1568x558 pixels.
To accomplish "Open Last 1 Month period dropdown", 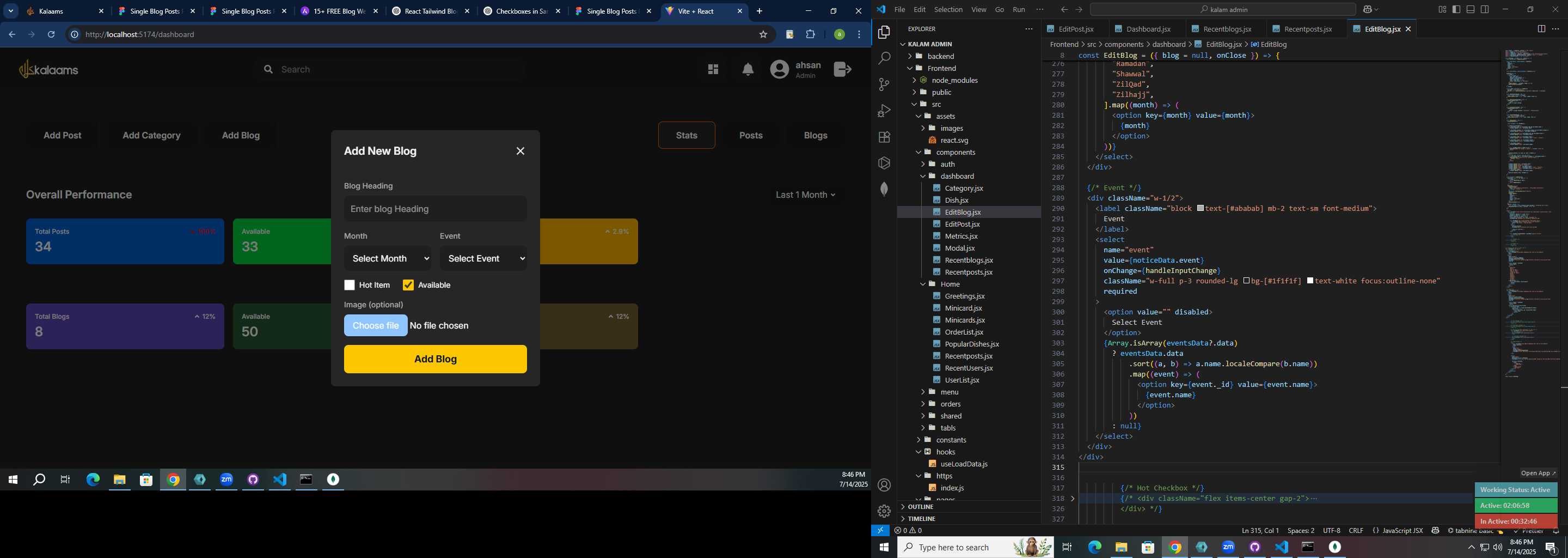I will (805, 195).
